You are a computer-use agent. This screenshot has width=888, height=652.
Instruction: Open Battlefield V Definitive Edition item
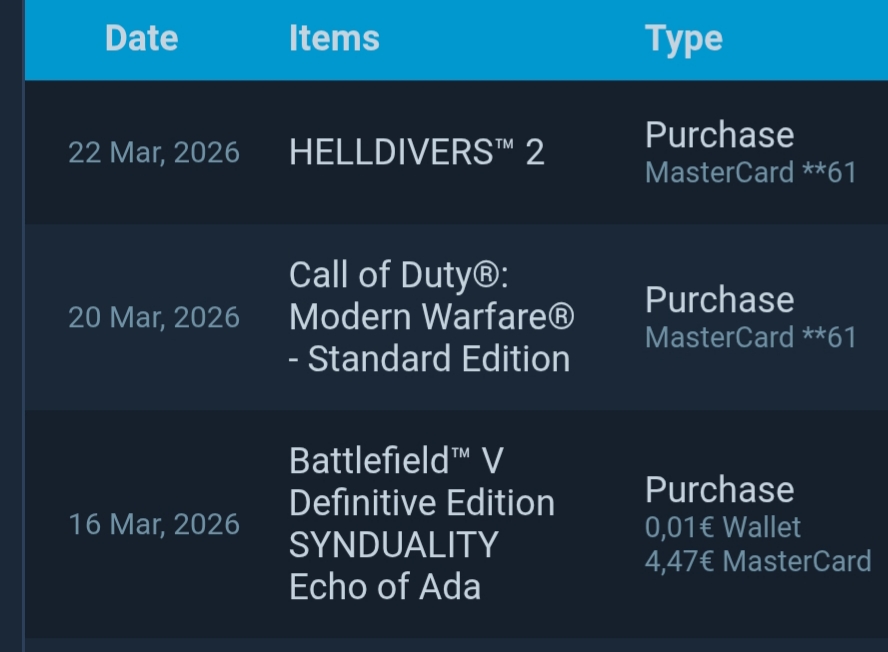422,481
